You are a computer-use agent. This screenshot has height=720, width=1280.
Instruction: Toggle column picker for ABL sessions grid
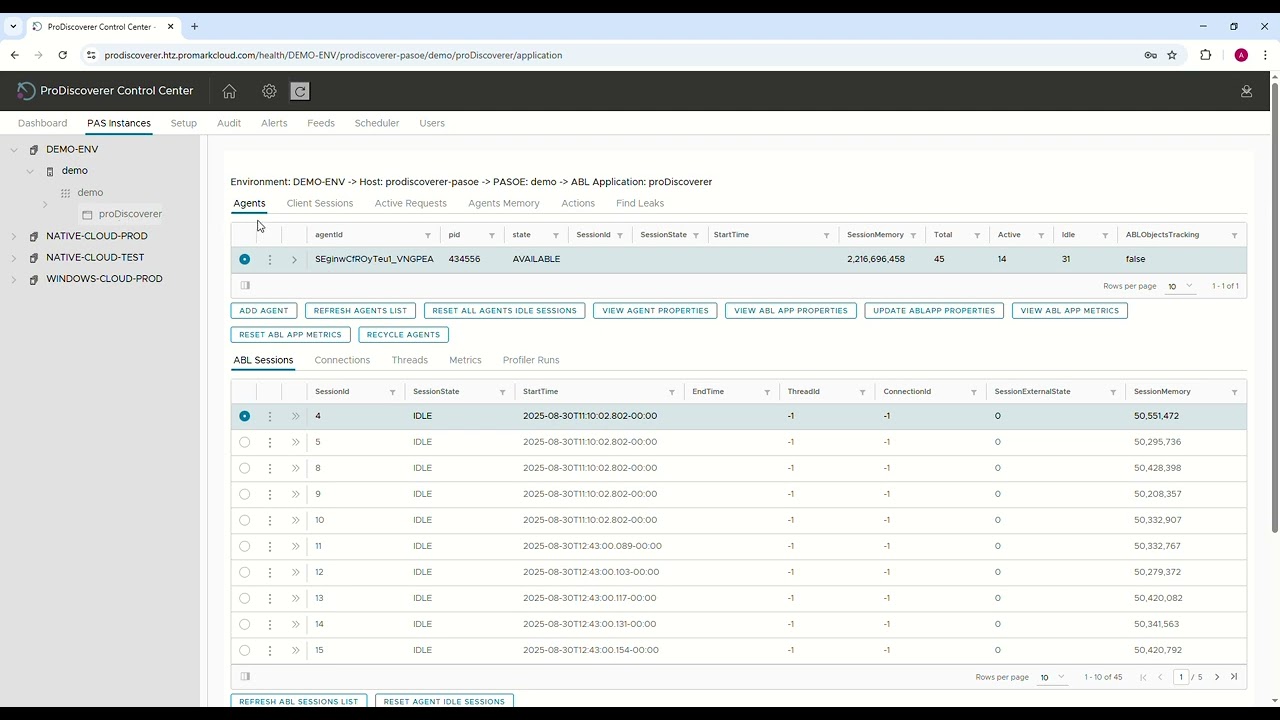tap(245, 677)
